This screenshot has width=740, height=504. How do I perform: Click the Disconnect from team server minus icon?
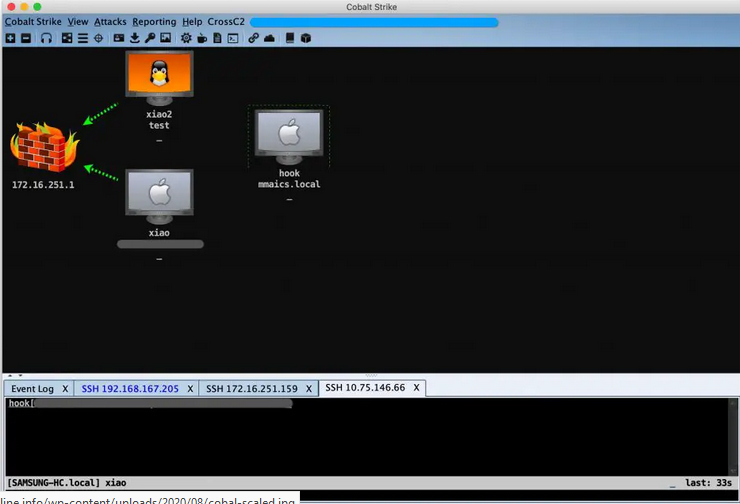pos(26,38)
